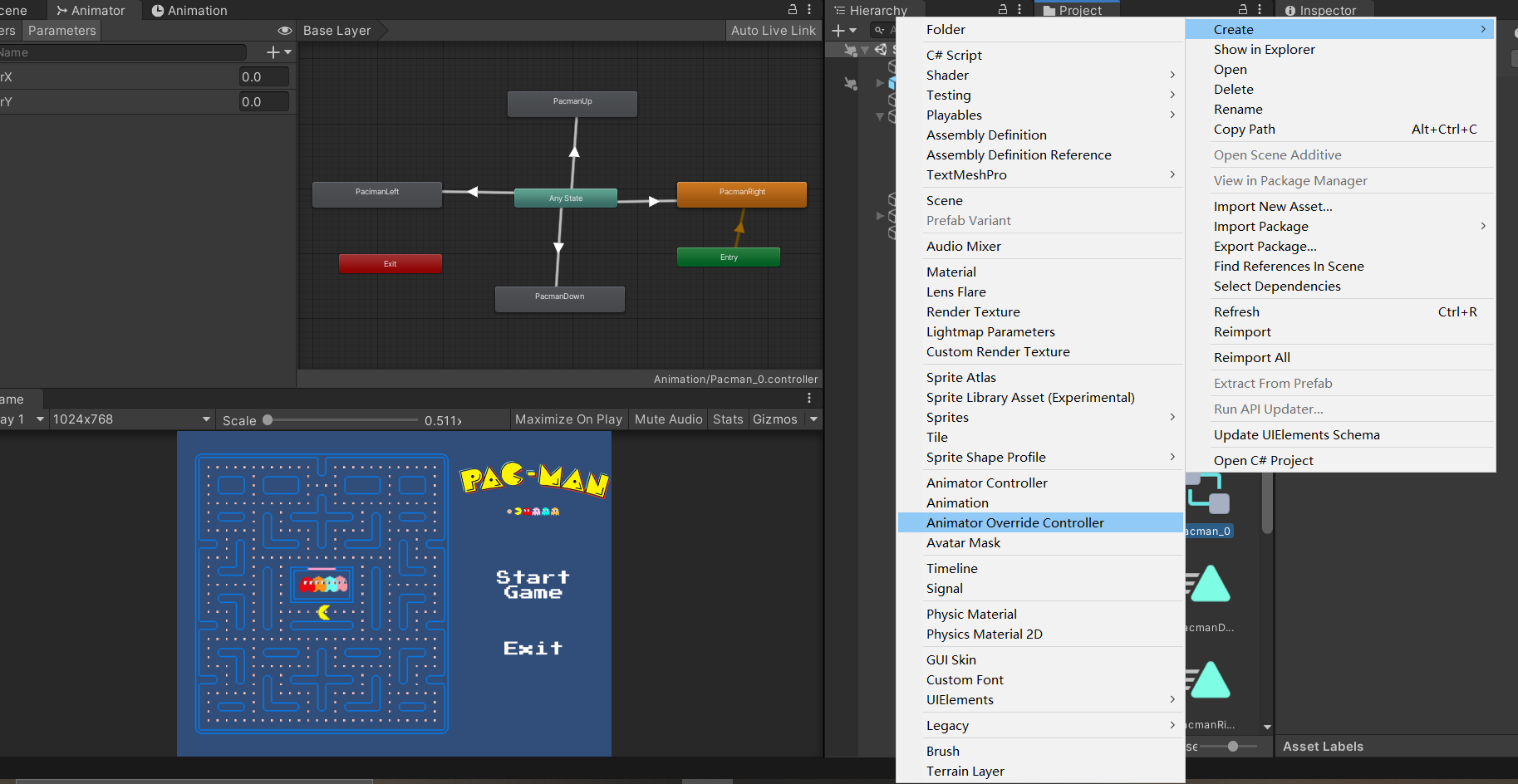Click the transition arrow toward PacimanLeft
This screenshot has width=1518, height=784.
(473, 192)
